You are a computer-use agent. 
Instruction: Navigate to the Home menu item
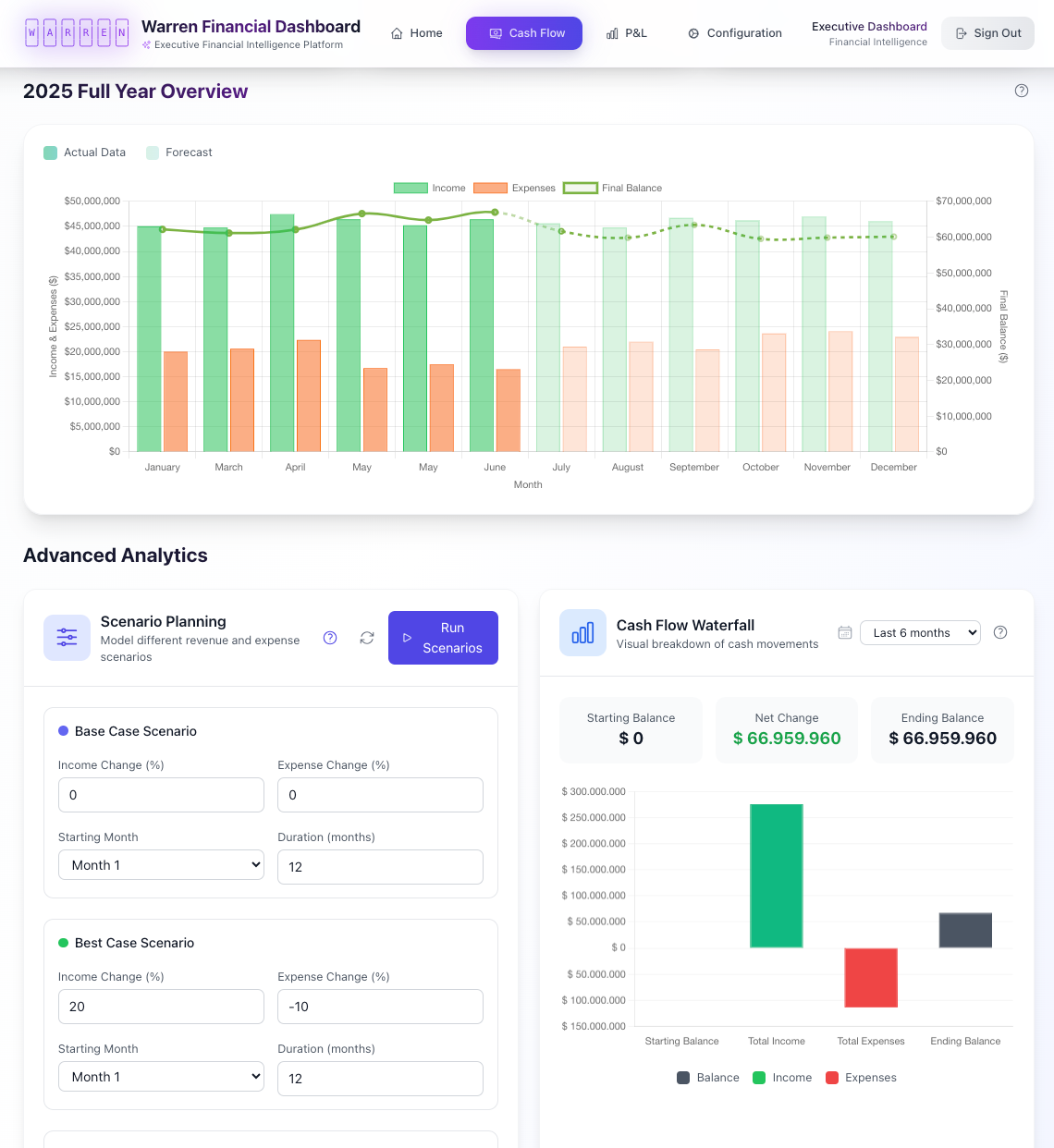pos(416,32)
